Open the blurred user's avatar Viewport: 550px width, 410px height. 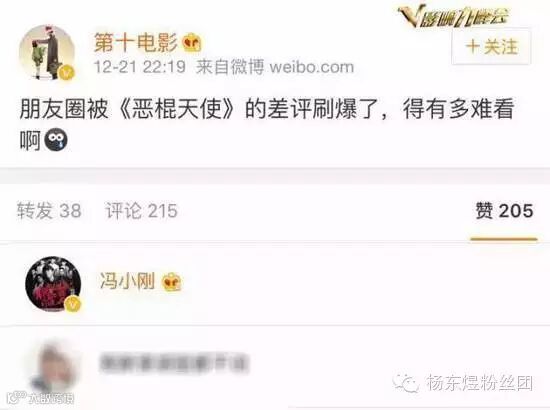tap(53, 367)
